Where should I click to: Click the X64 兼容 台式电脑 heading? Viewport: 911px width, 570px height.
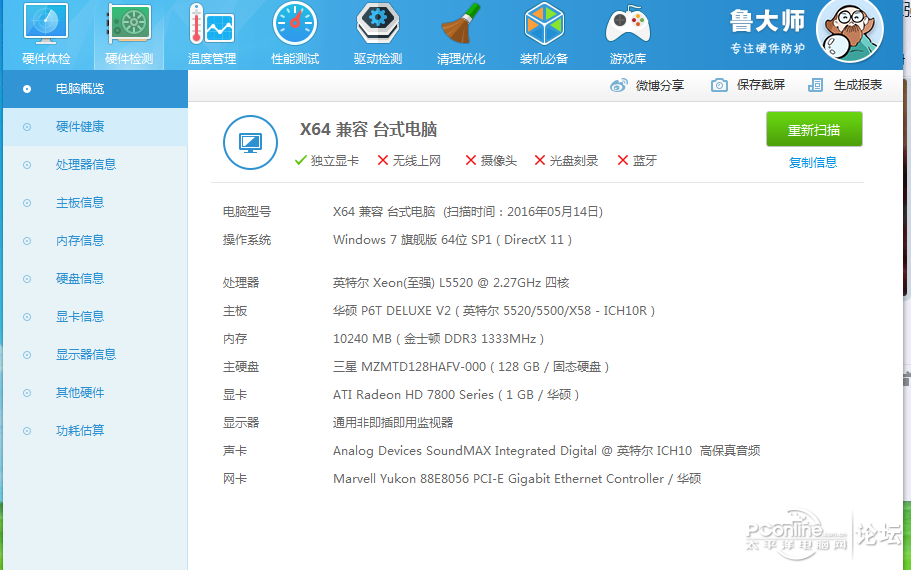[x=368, y=130]
